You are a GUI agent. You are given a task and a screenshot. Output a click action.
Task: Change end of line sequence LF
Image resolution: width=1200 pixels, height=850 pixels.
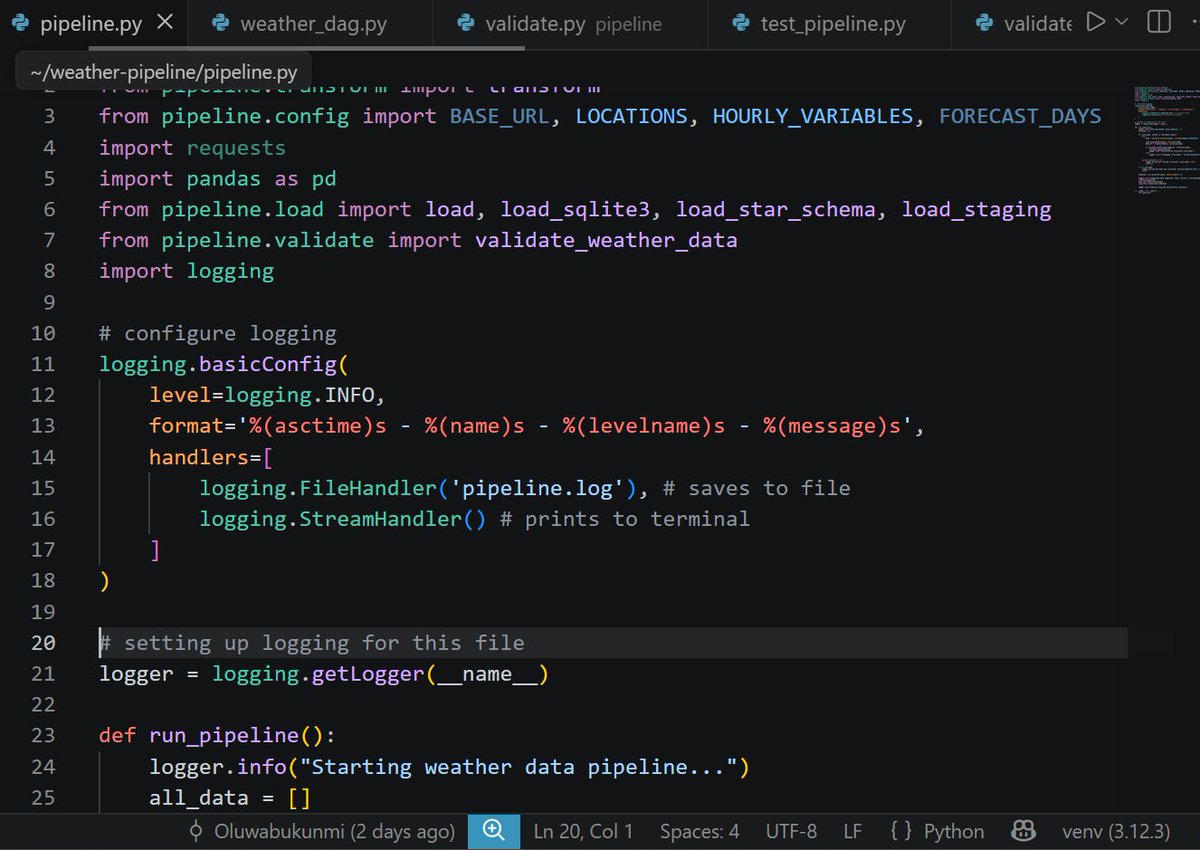pyautogui.click(x=853, y=831)
